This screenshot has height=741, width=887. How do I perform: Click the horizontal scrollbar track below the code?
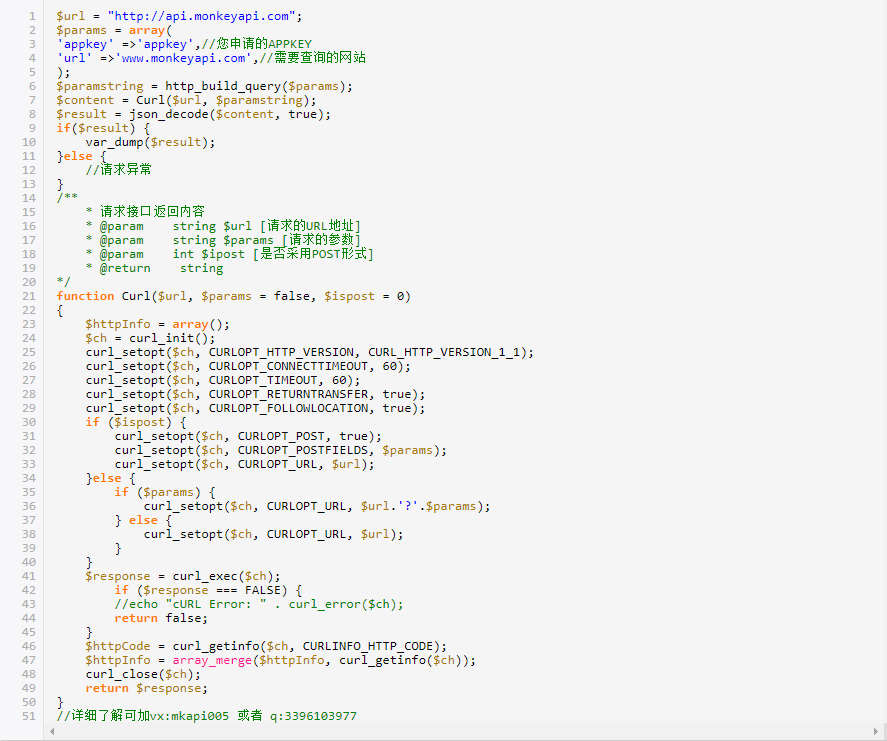coord(464,731)
